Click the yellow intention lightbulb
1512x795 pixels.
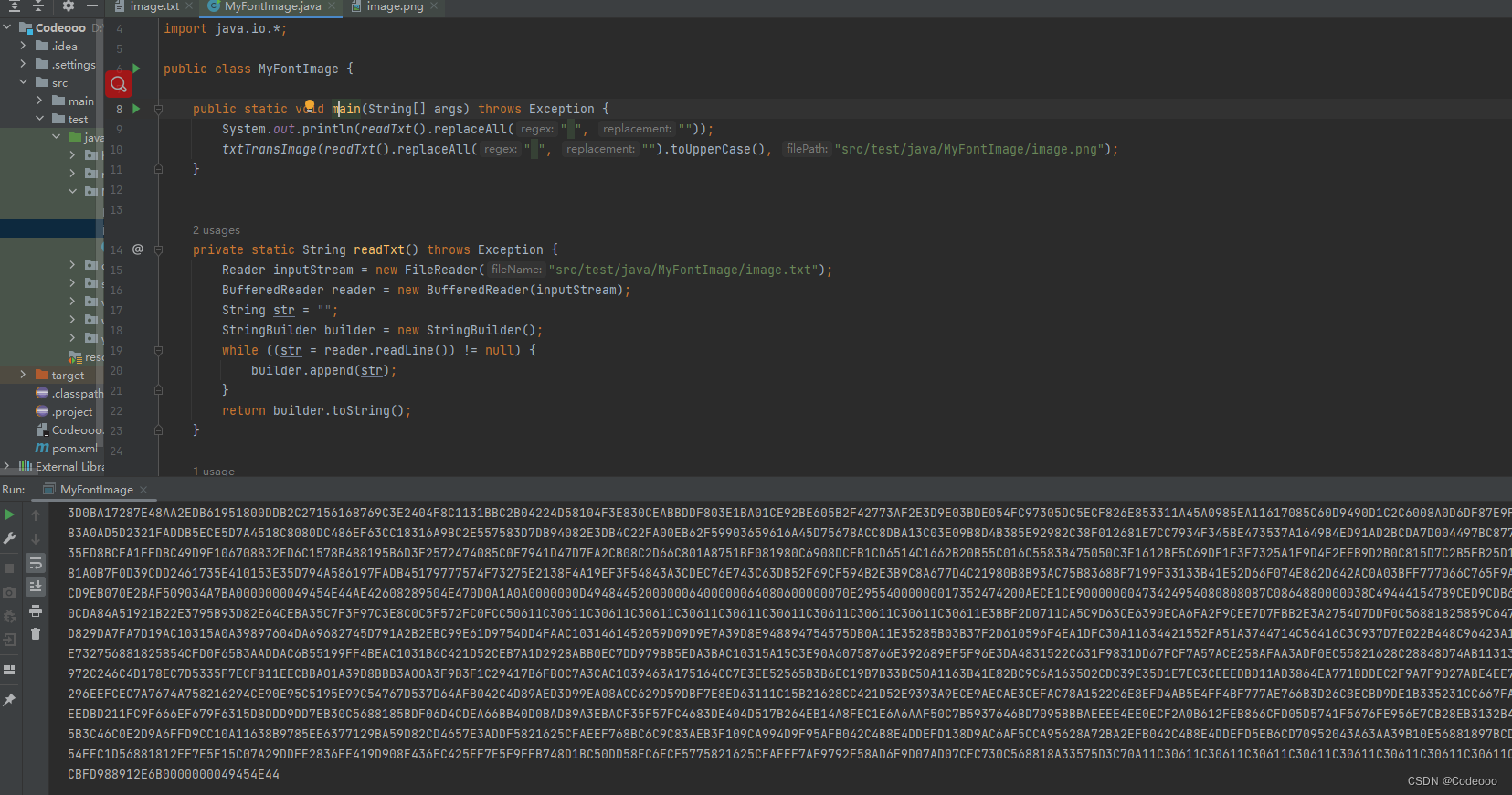(x=309, y=106)
